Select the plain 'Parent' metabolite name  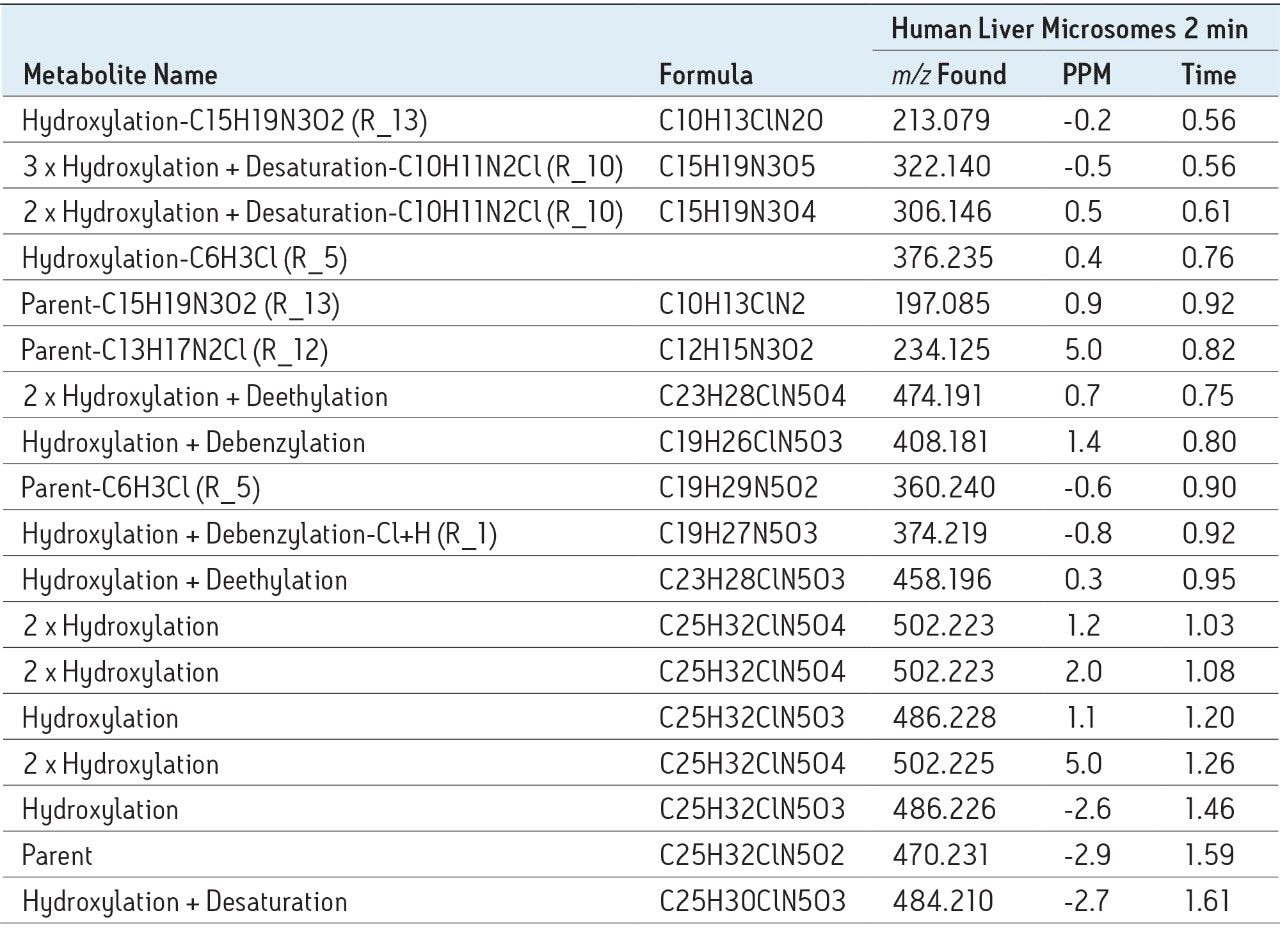pos(57,856)
